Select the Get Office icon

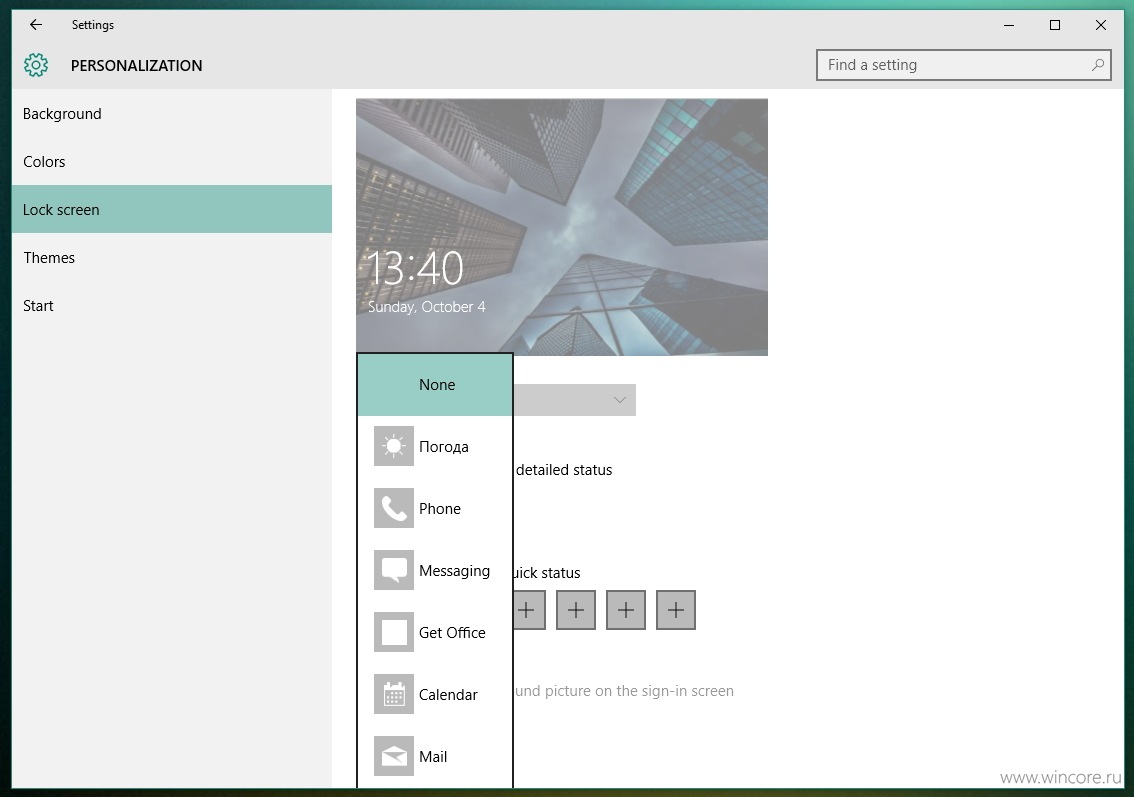pos(393,632)
